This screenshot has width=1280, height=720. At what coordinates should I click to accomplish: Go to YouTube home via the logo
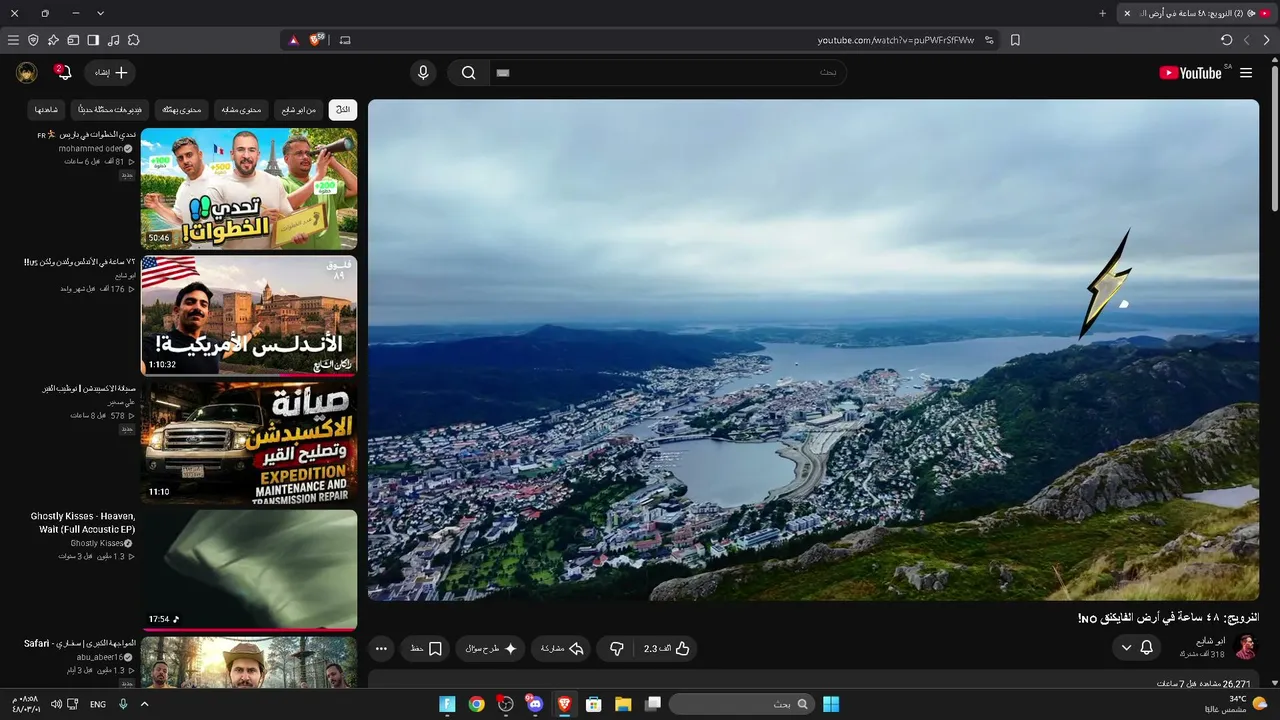pyautogui.click(x=1191, y=73)
